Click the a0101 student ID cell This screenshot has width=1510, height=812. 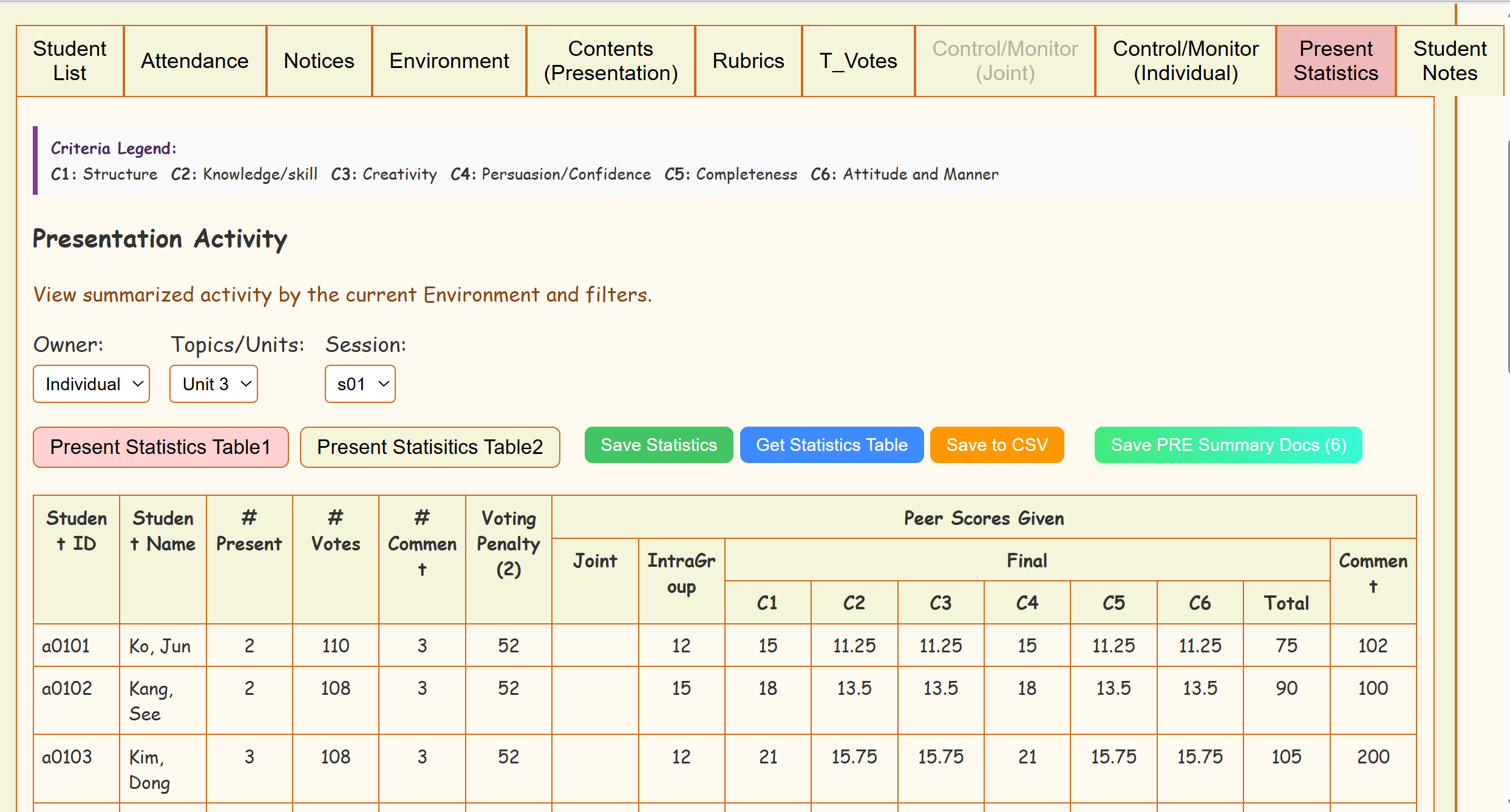coord(66,645)
